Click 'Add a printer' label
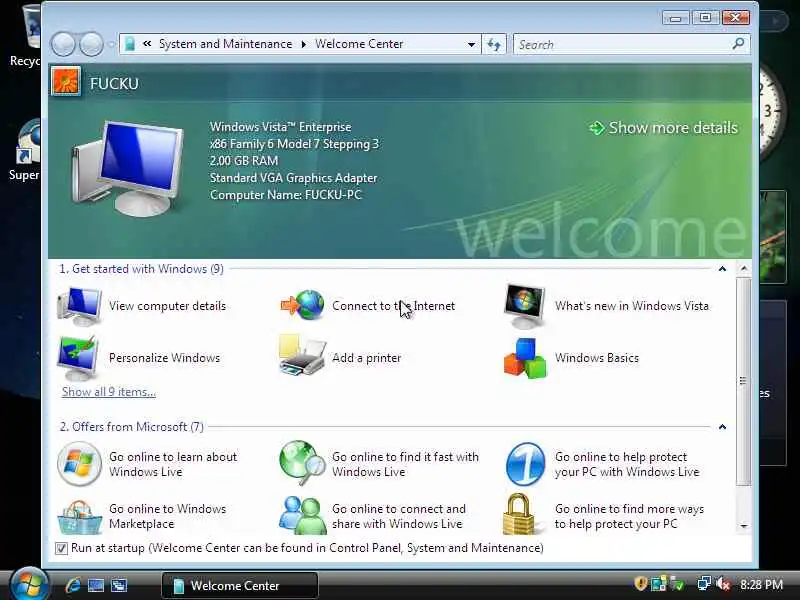The height and width of the screenshot is (600, 800). 367,358
